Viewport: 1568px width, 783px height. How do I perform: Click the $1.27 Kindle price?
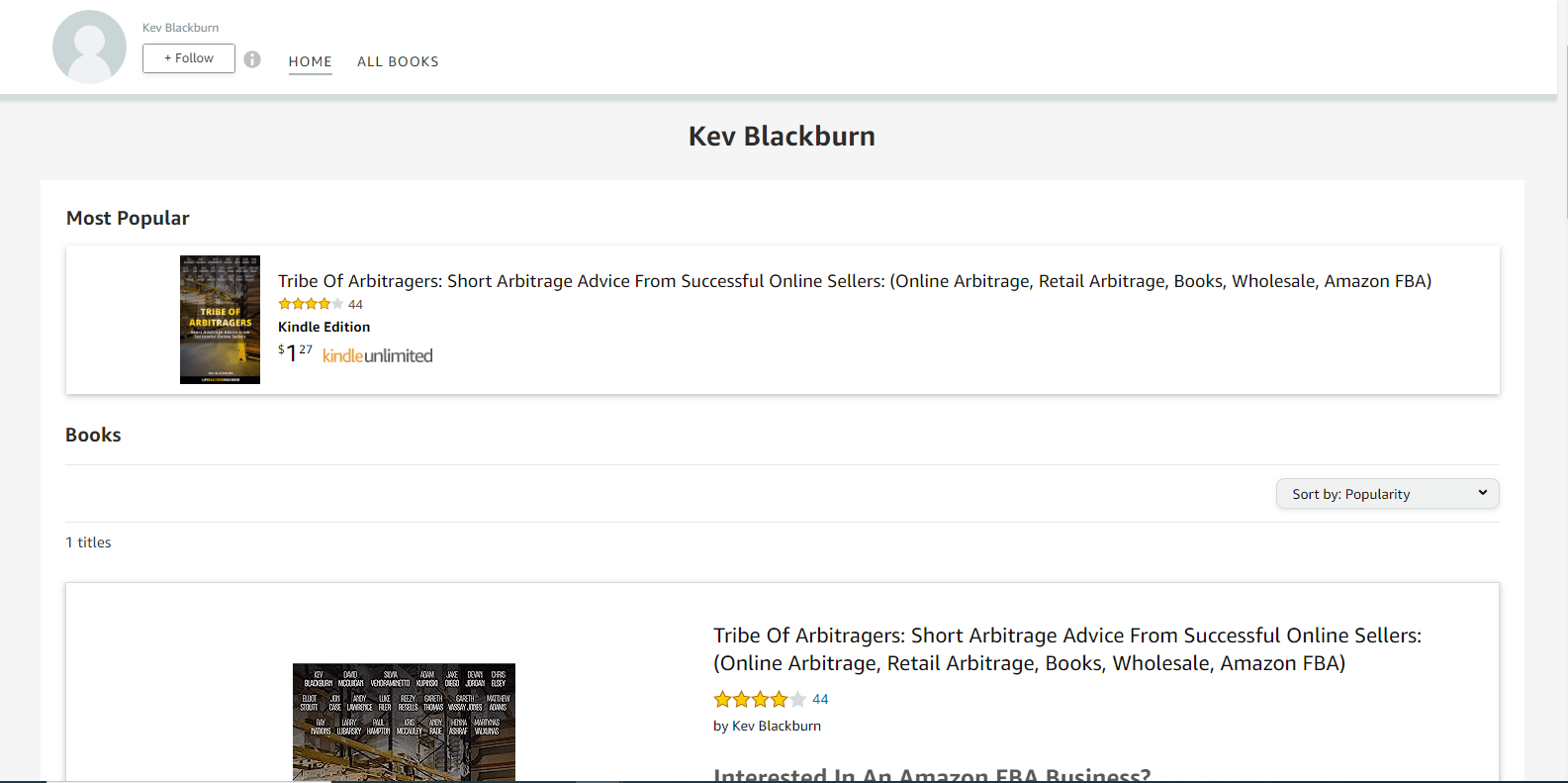295,353
